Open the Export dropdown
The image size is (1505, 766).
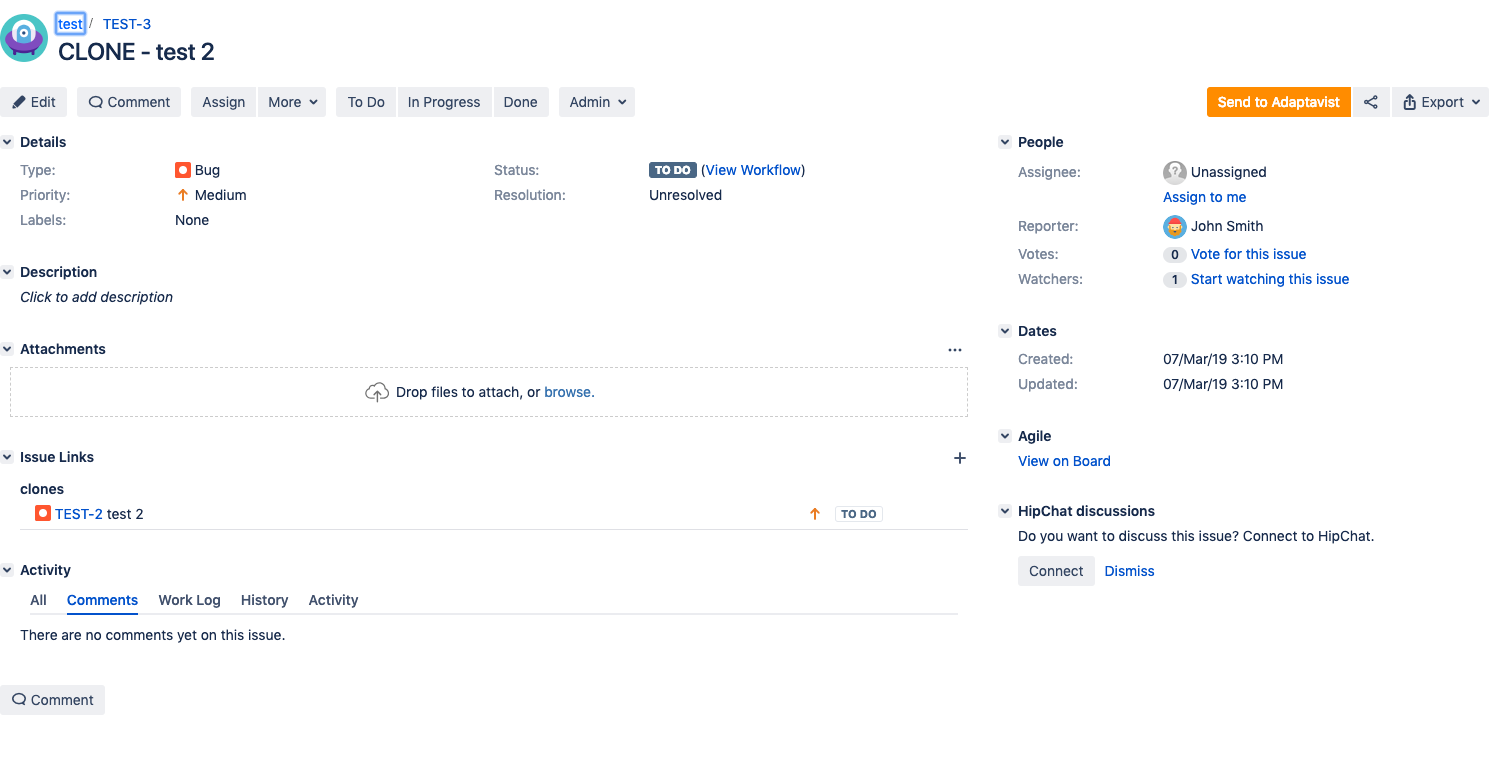(x=1440, y=102)
